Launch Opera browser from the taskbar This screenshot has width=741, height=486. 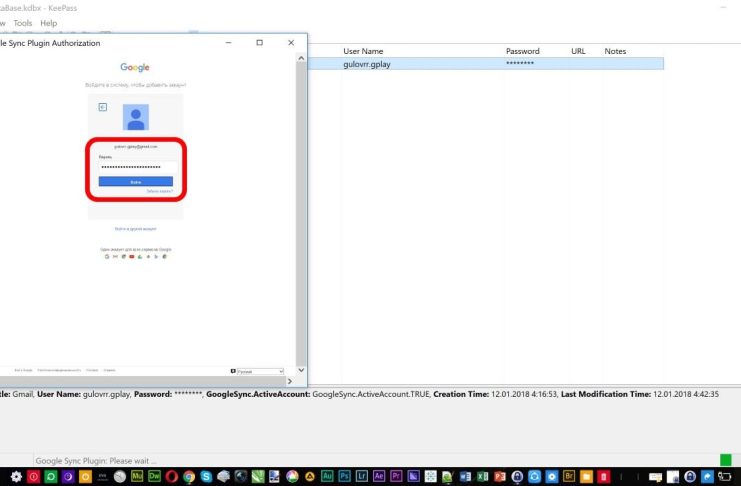click(172, 477)
